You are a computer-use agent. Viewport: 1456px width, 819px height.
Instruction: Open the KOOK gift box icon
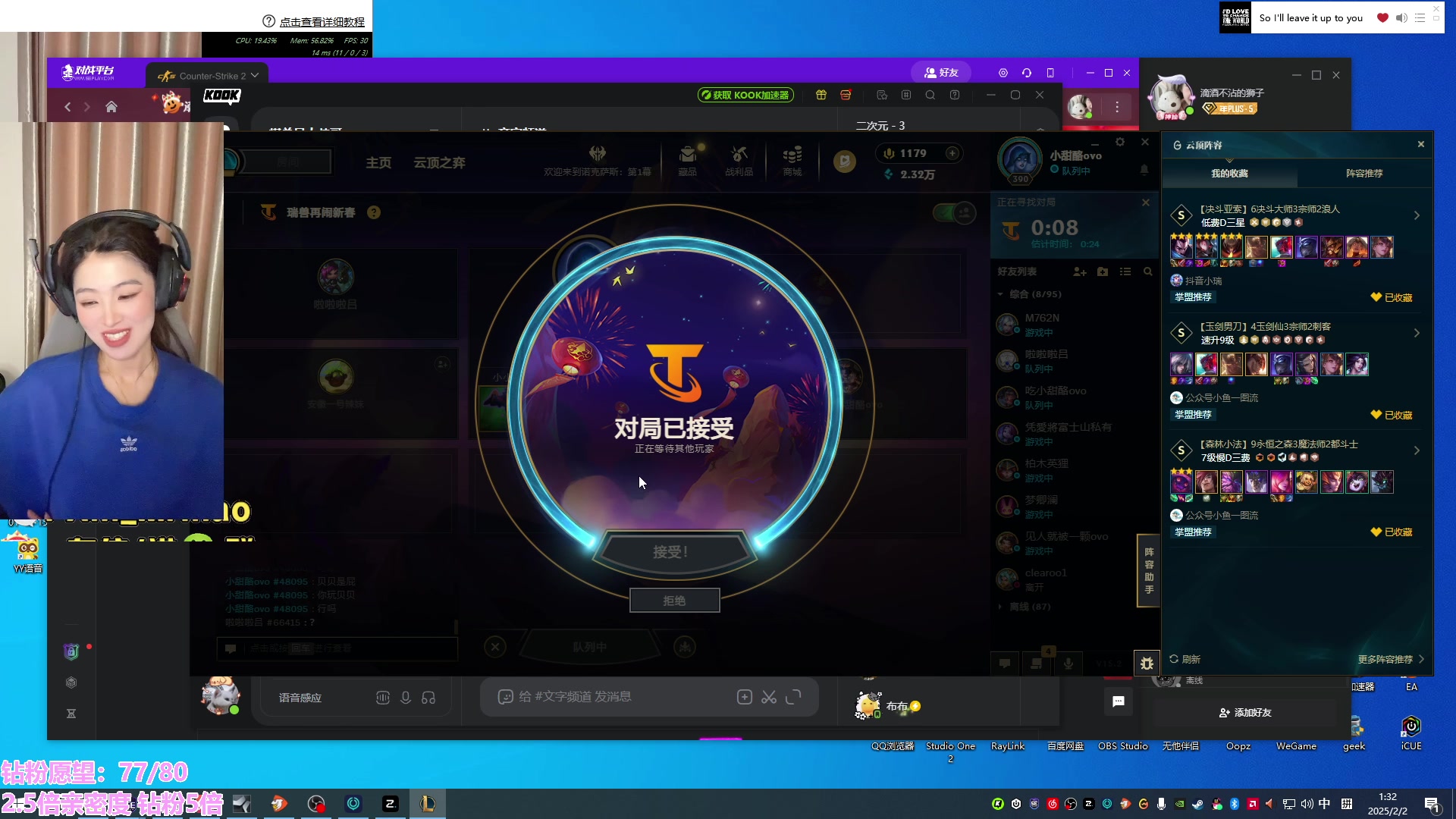[x=821, y=95]
